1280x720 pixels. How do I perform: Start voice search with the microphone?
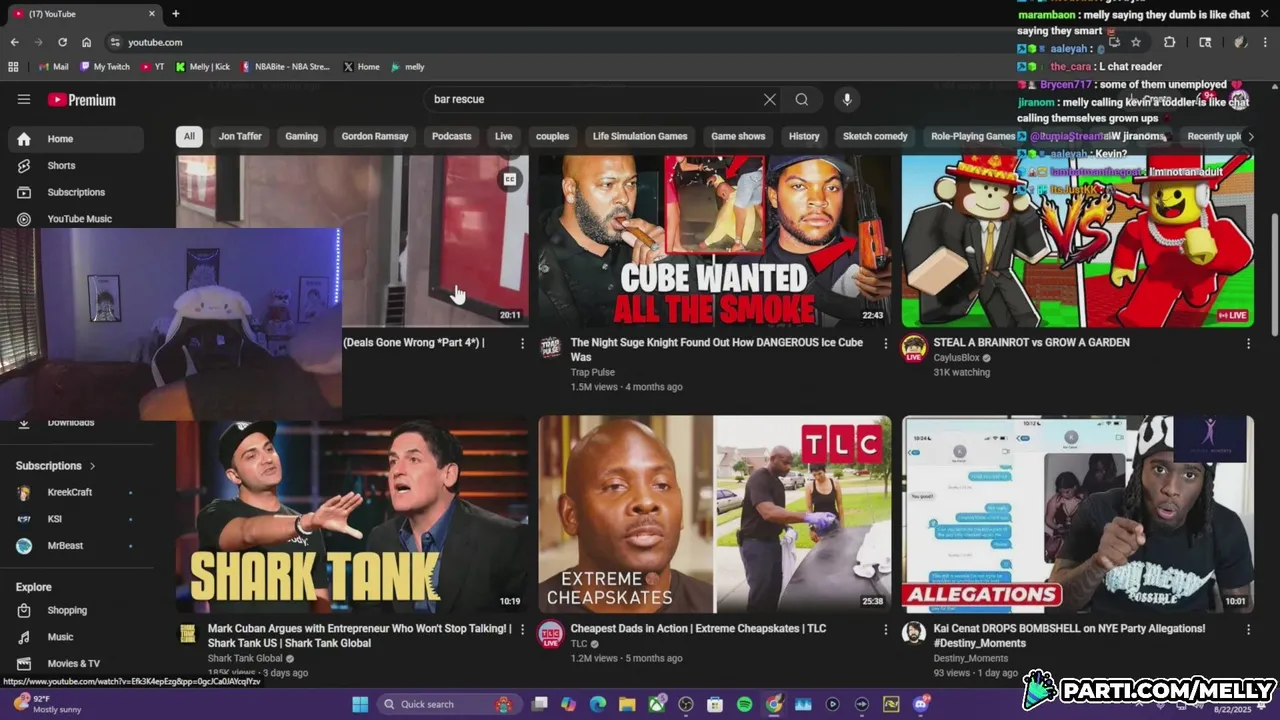(847, 99)
